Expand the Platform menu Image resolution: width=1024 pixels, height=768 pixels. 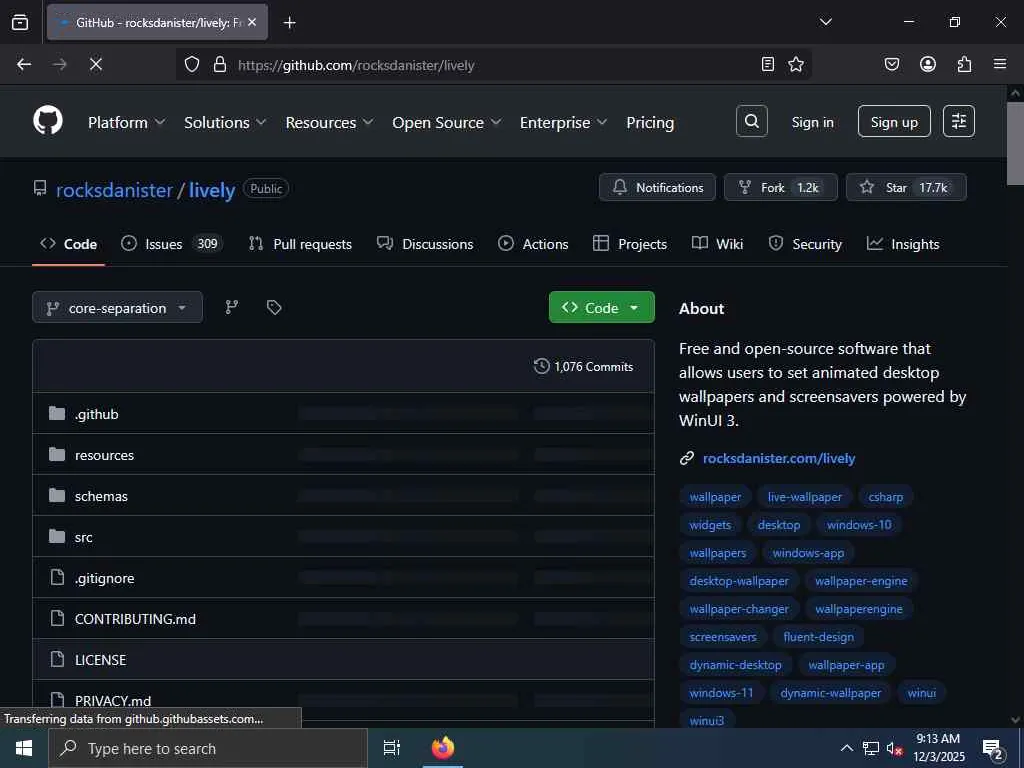coord(127,122)
